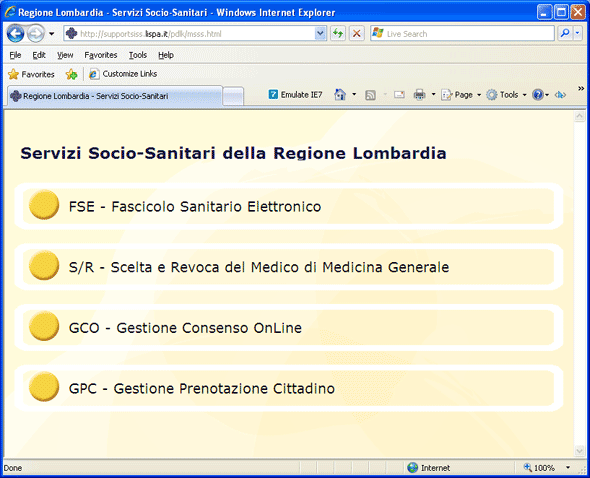Print page with the printer icon

coord(419,94)
